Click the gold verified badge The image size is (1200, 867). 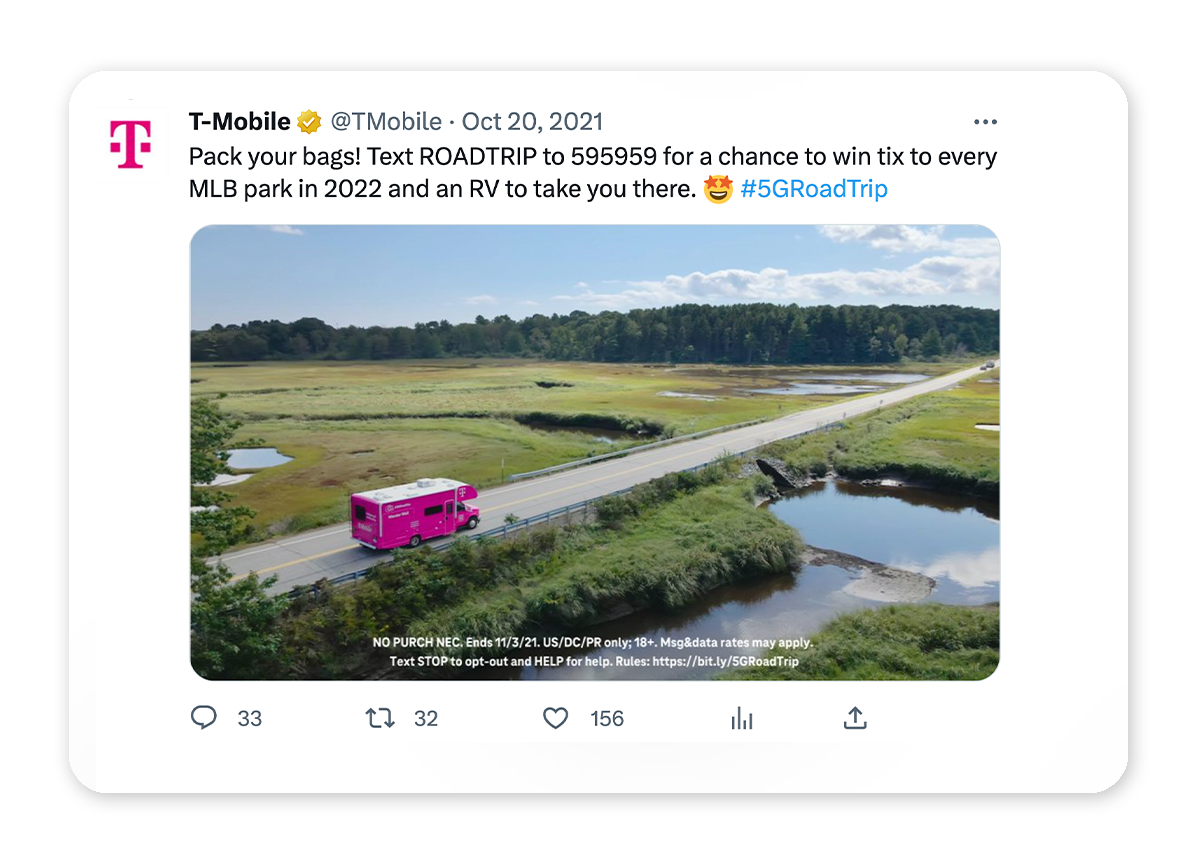pyautogui.click(x=309, y=123)
